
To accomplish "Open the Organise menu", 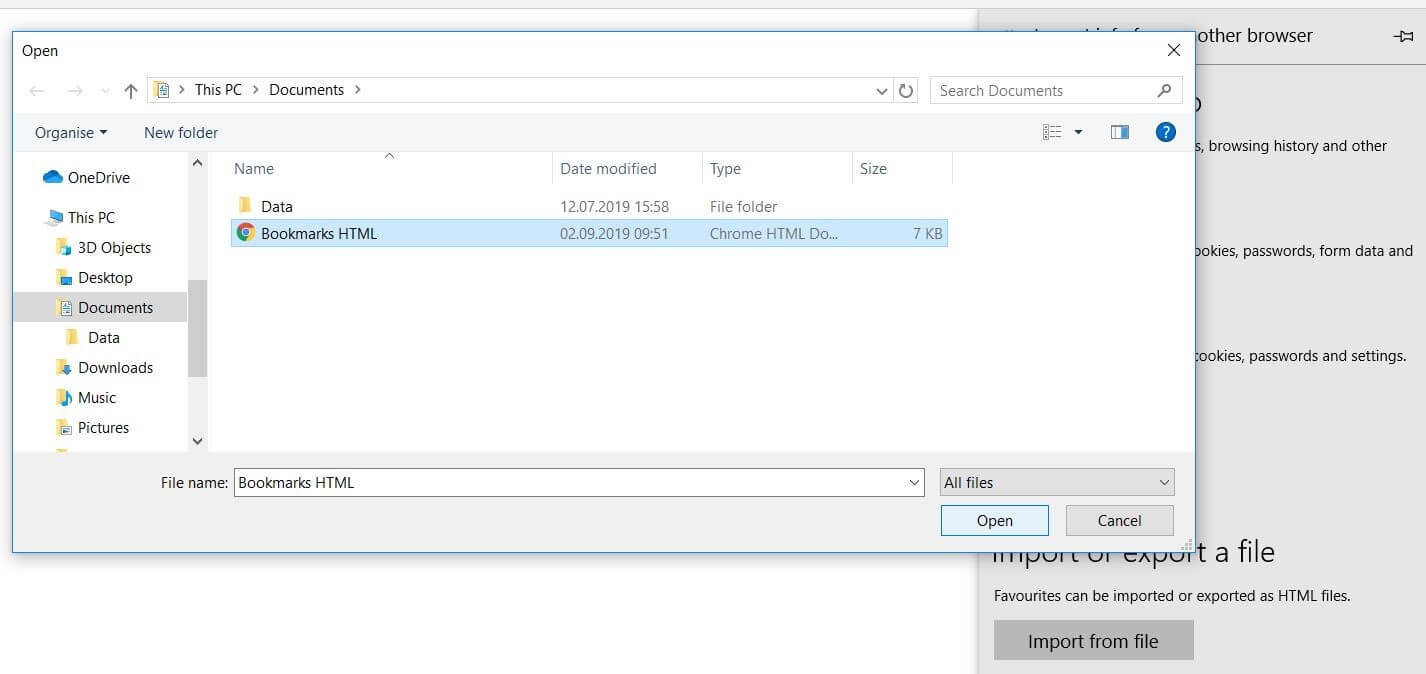I will pyautogui.click(x=69, y=132).
